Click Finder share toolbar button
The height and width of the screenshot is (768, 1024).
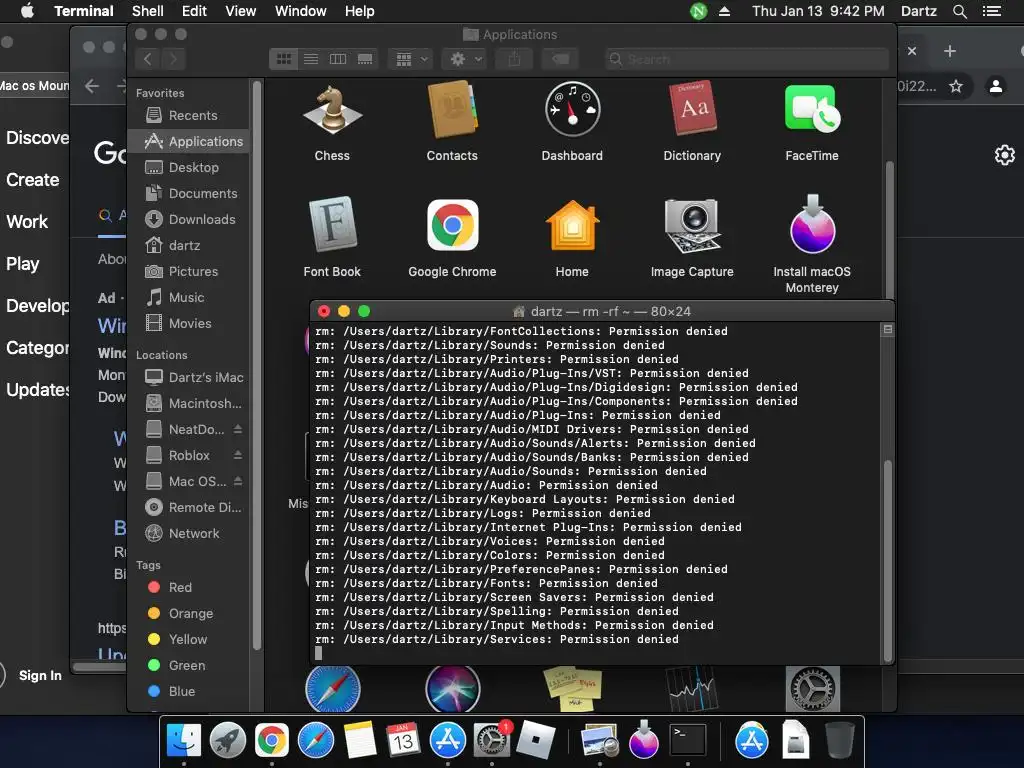click(515, 59)
